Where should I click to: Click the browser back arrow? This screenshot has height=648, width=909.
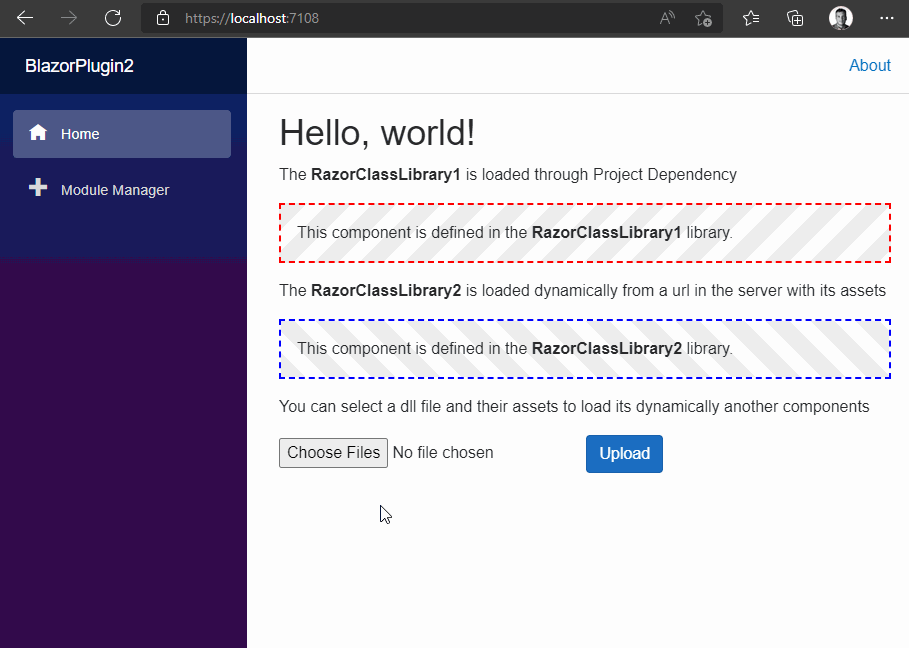tap(25, 18)
